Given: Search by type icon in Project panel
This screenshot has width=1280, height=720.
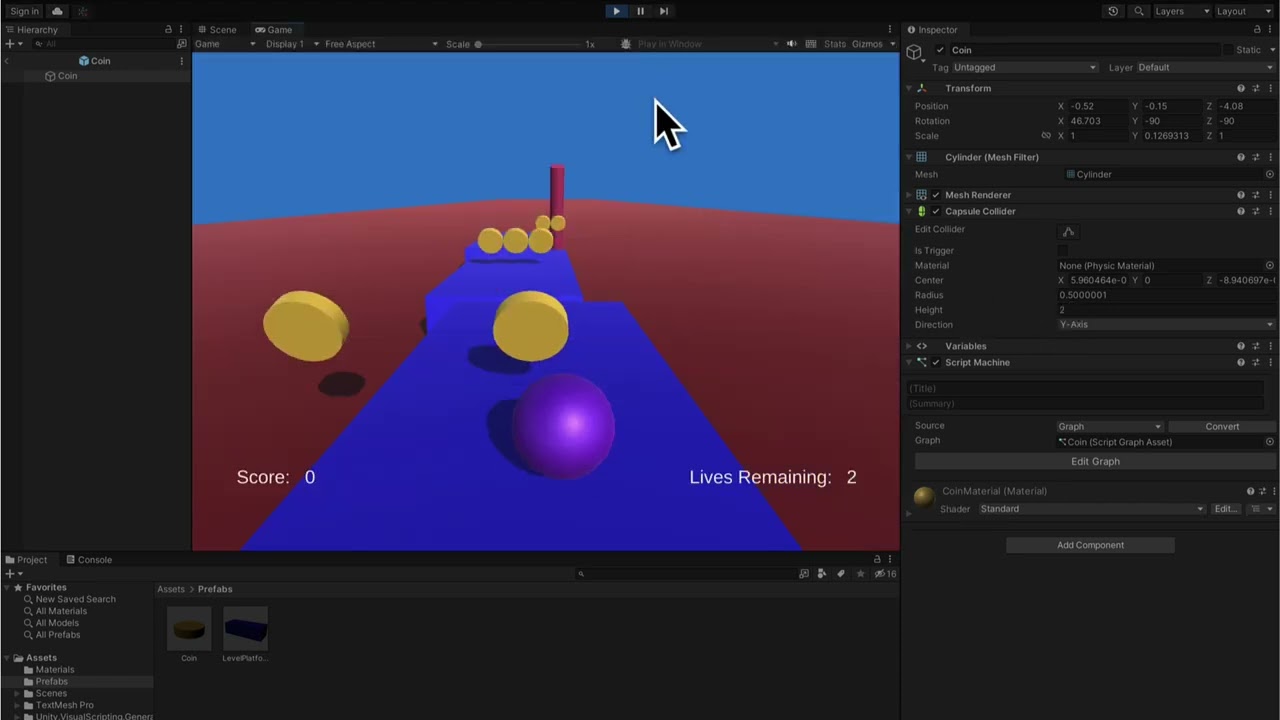Looking at the screenshot, I should [803, 574].
